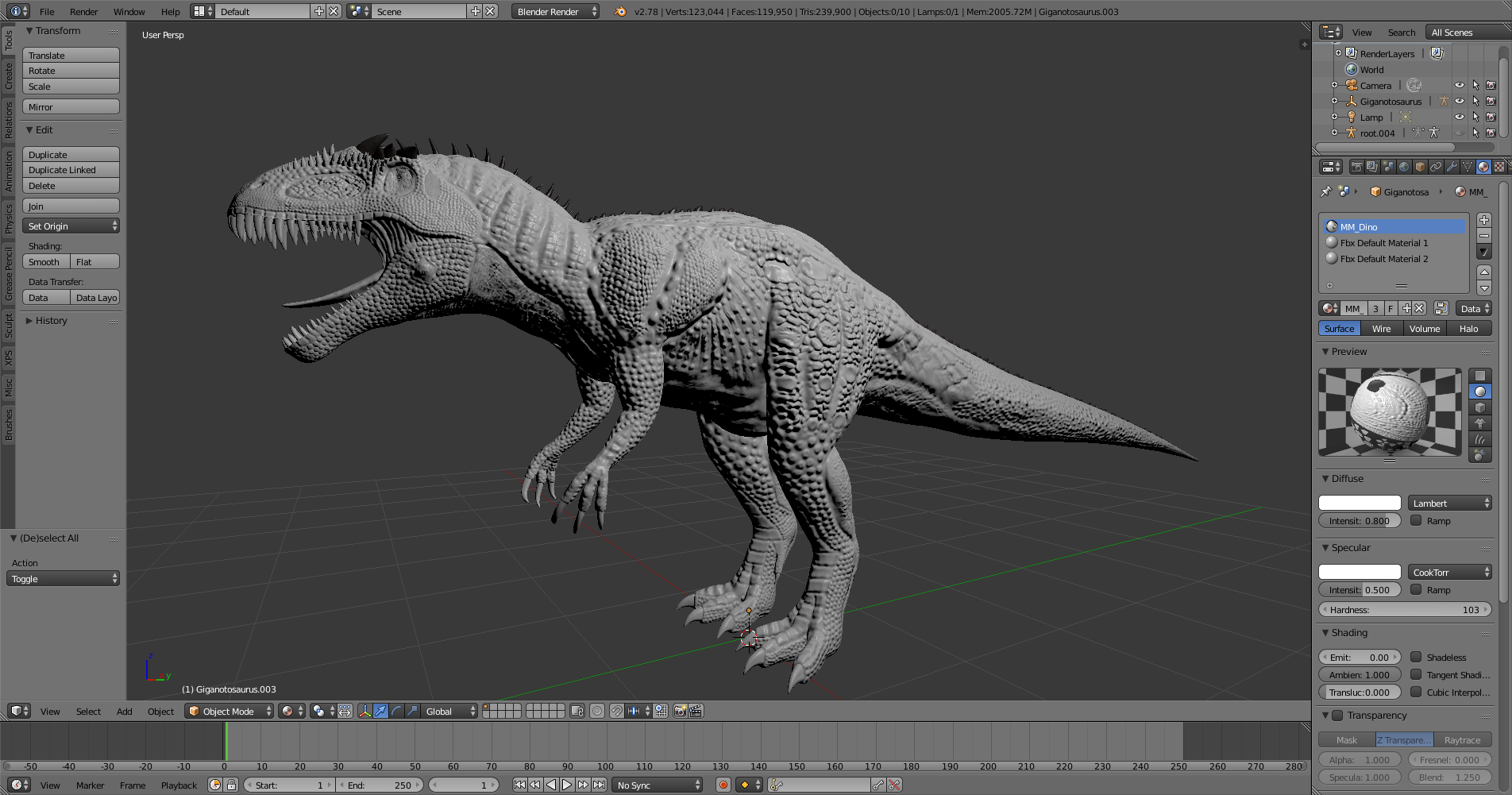Switch to the Wire material type tab
The height and width of the screenshot is (795, 1512).
click(1381, 329)
